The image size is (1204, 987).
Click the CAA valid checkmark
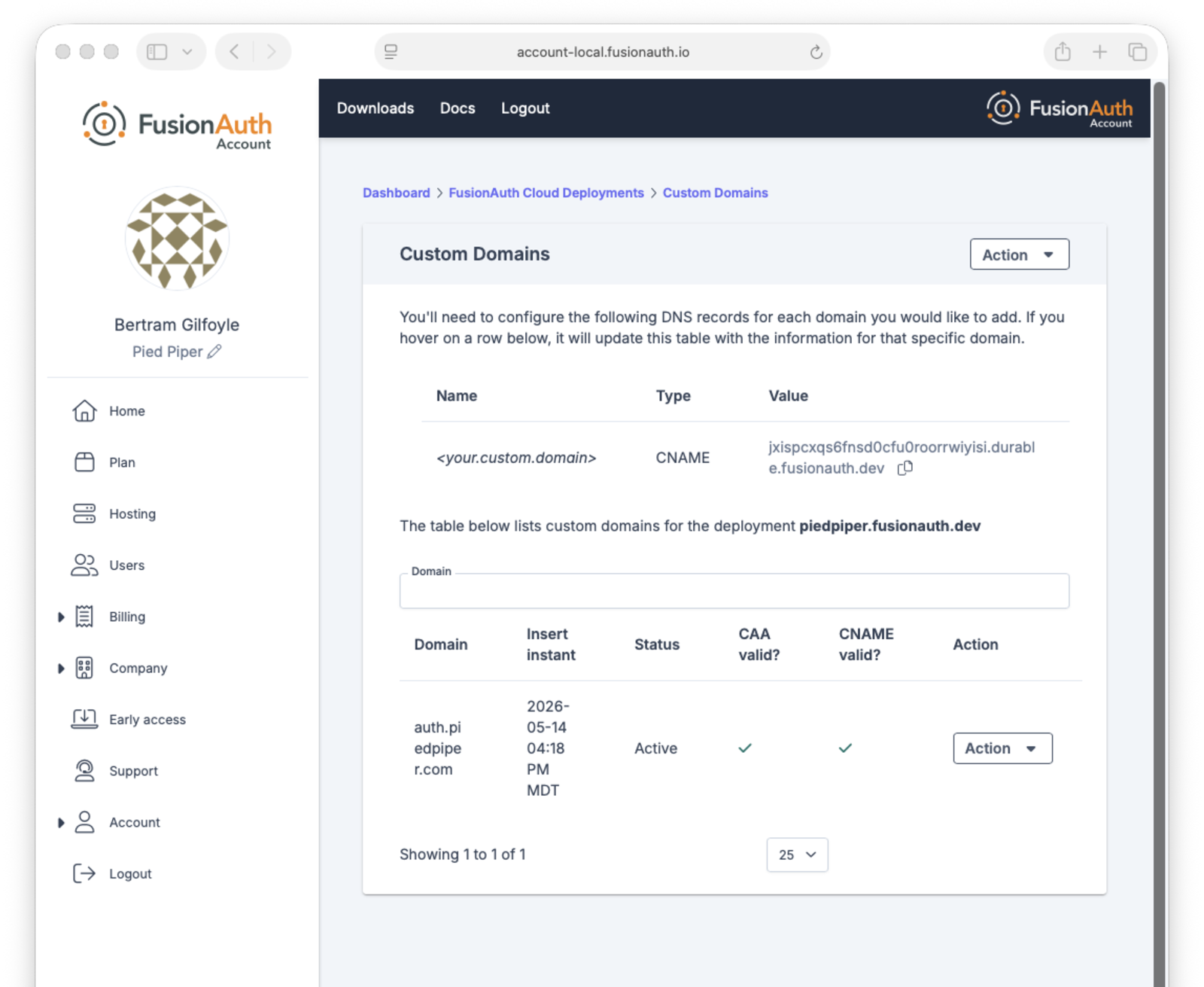pos(745,748)
